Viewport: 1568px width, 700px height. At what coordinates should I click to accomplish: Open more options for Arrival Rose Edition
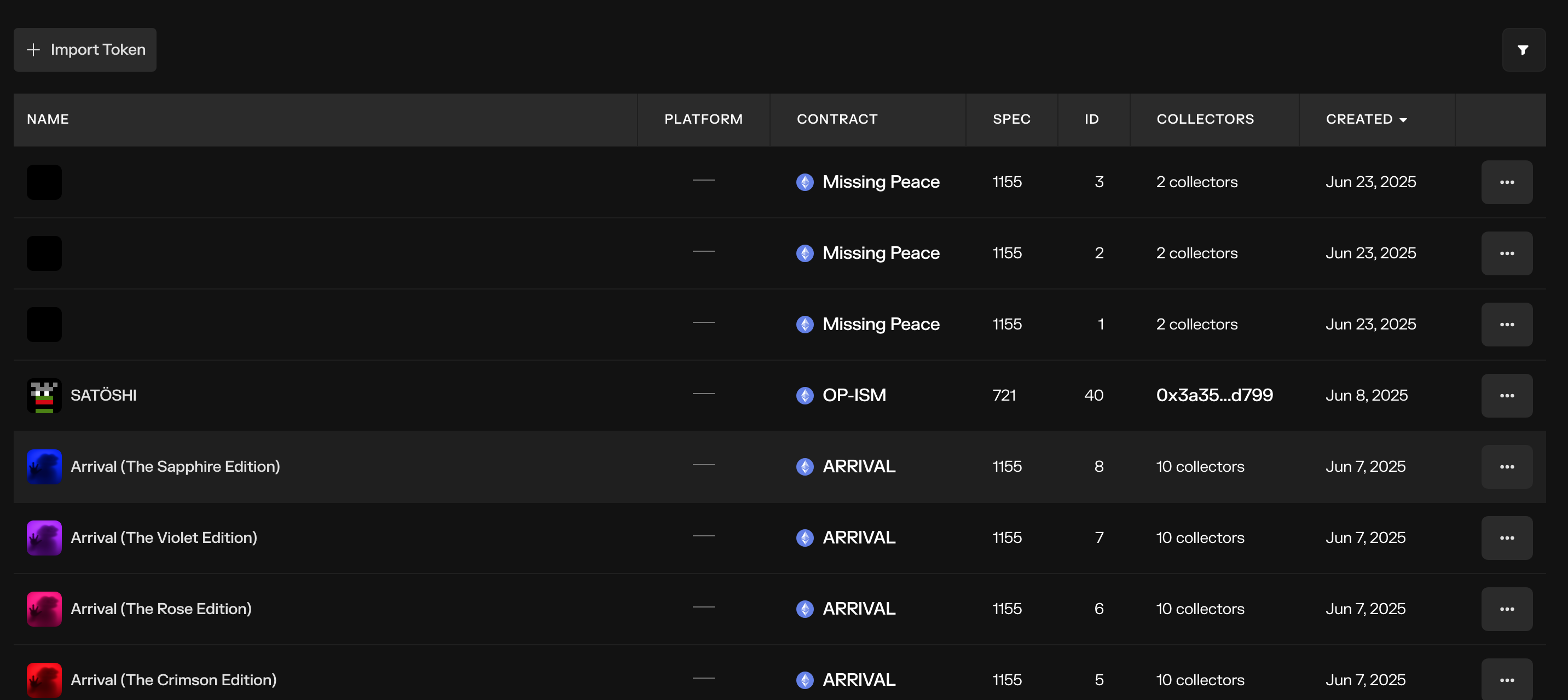[x=1507, y=609]
